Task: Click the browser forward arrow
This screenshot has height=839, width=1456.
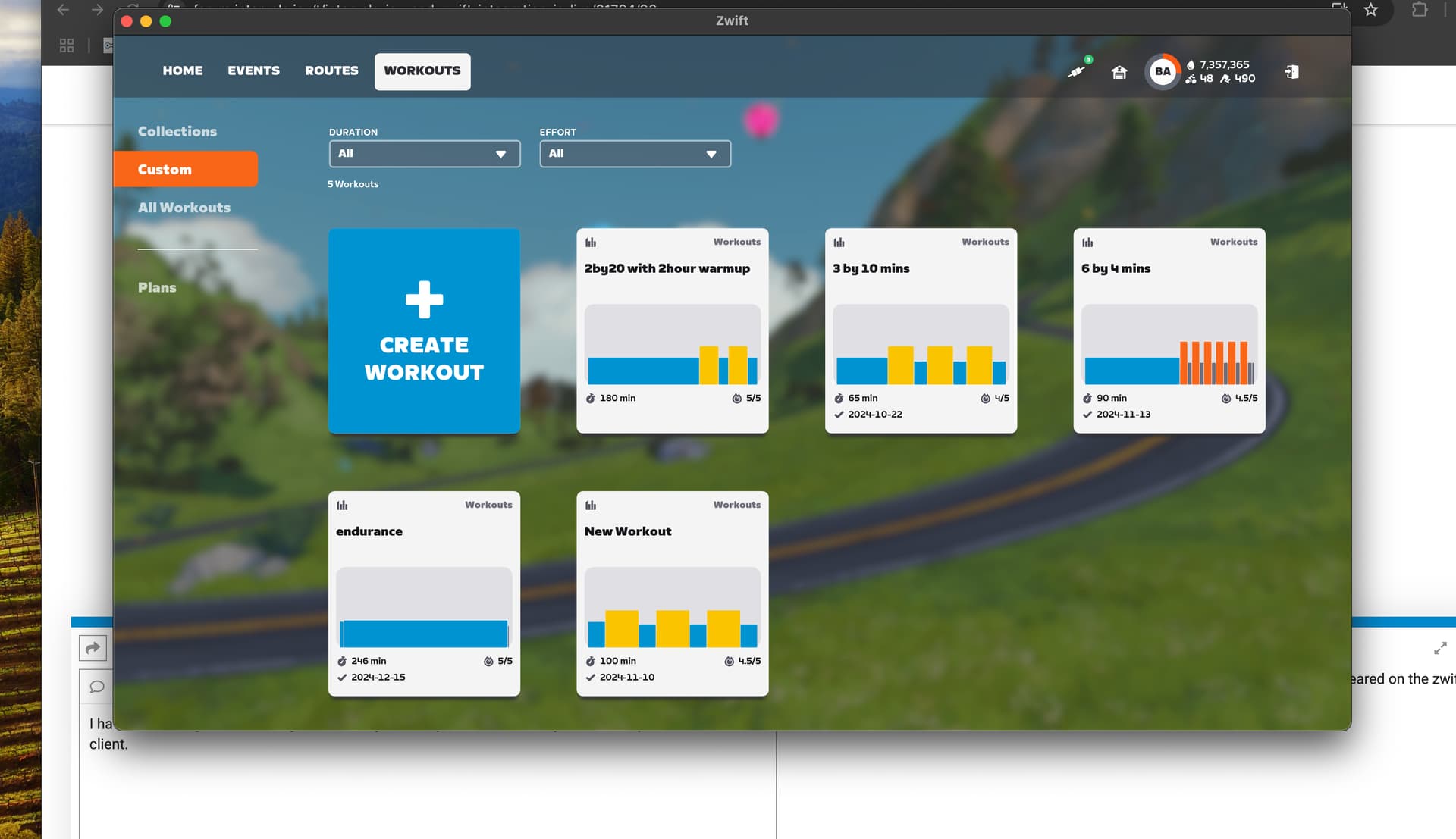Action: pyautogui.click(x=97, y=10)
